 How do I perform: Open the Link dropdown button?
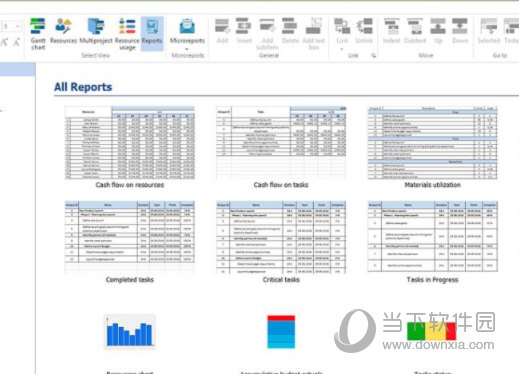(x=342, y=34)
